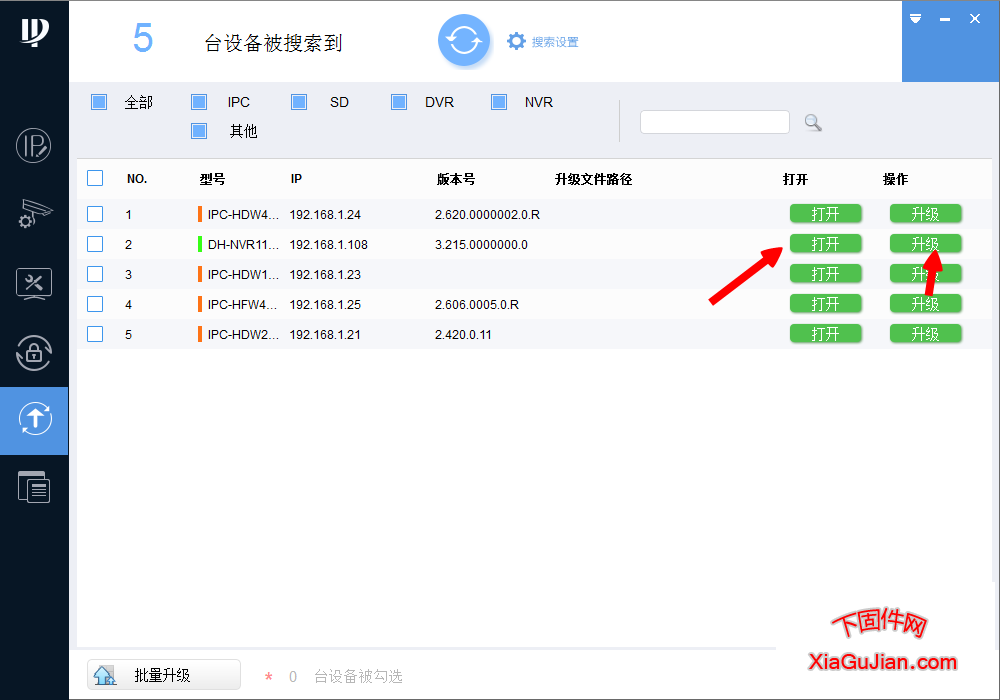
Task: Click the app logo in the sidebar
Action: click(34, 31)
